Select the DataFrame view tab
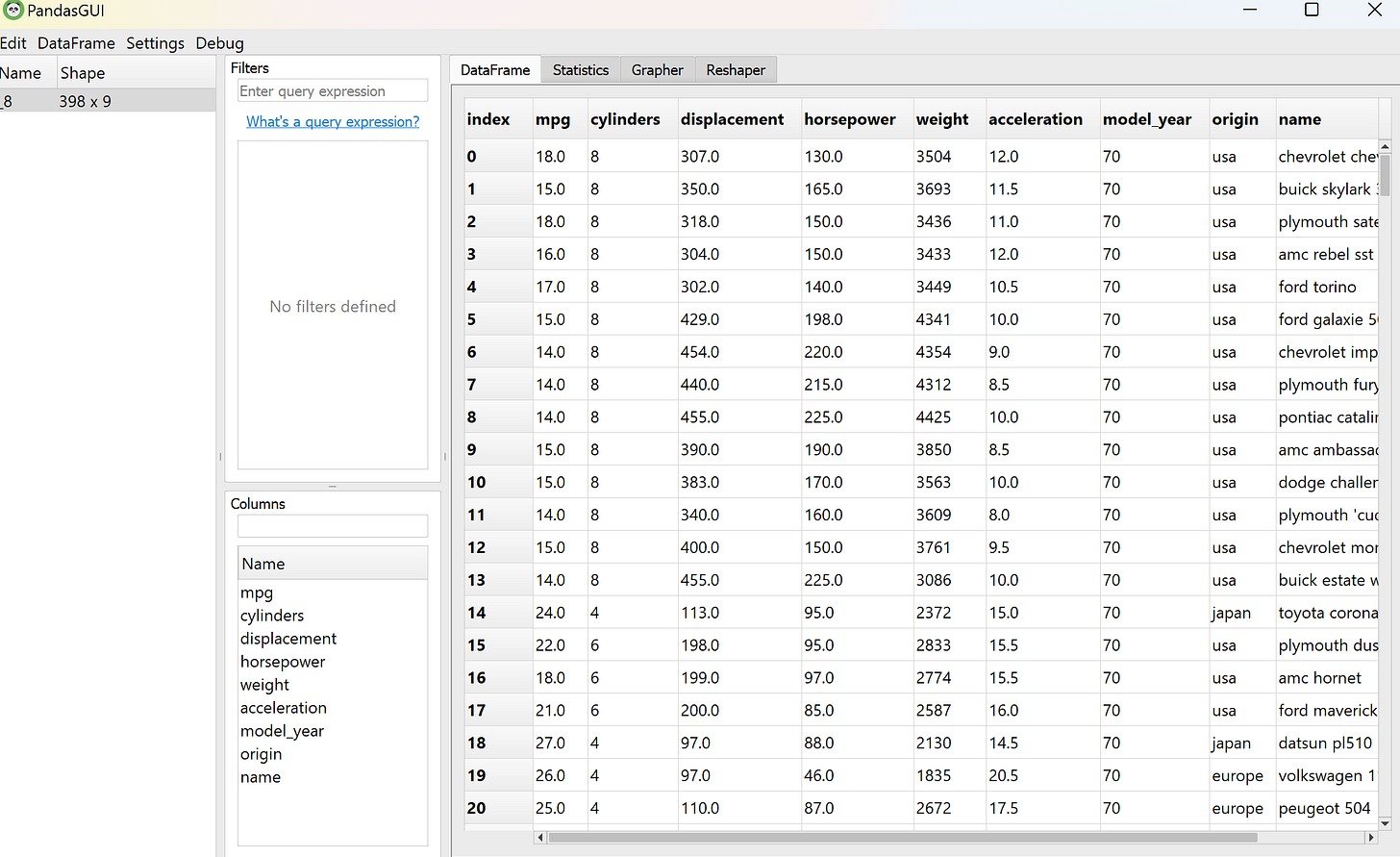1400x857 pixels. click(x=494, y=69)
